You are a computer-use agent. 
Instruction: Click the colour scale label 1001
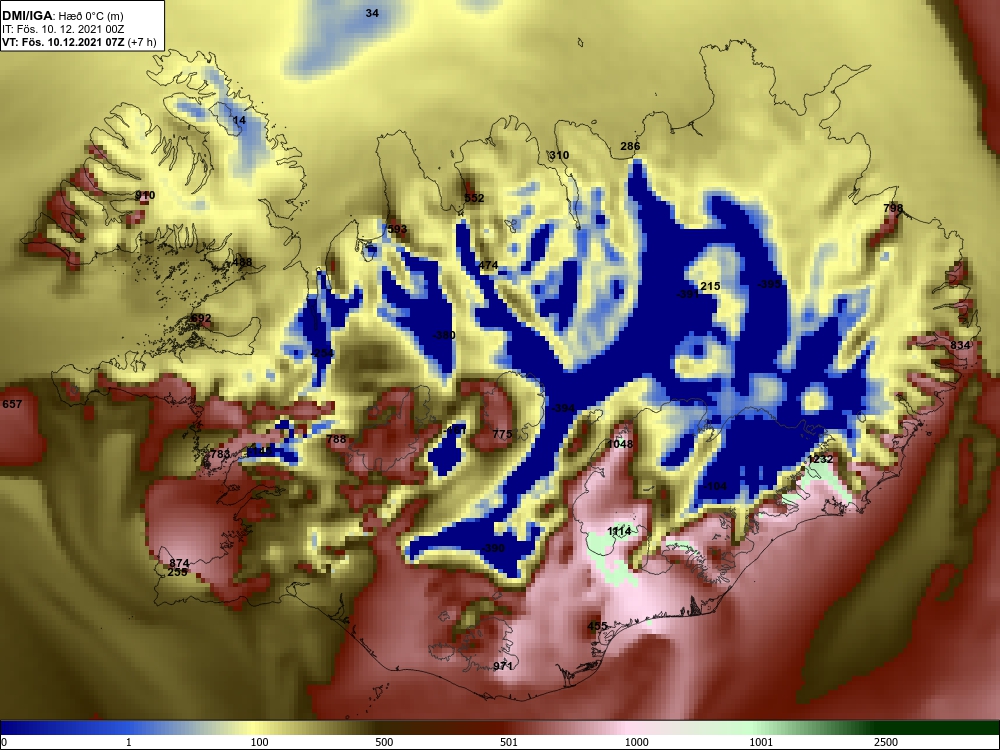coord(761,742)
